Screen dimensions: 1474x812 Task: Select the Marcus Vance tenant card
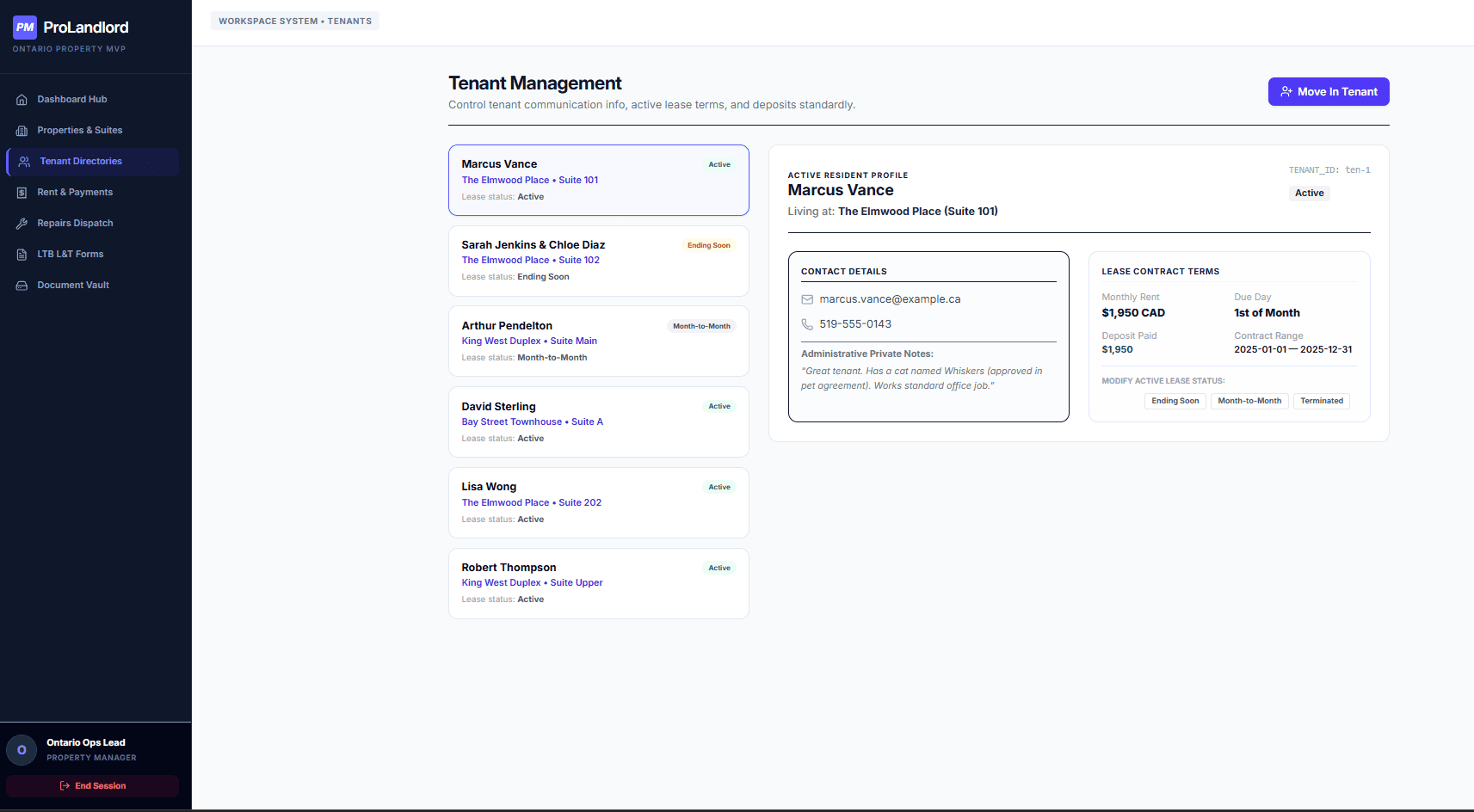pyautogui.click(x=599, y=180)
